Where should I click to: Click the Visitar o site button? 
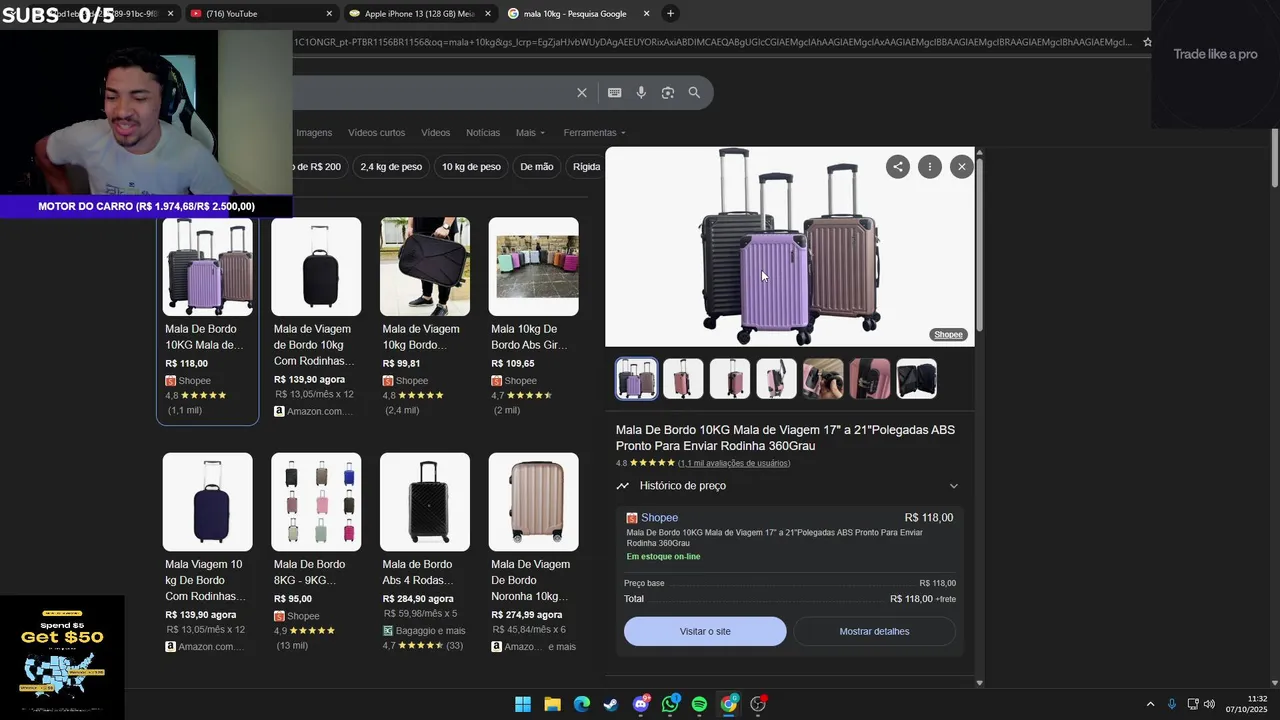pos(705,632)
